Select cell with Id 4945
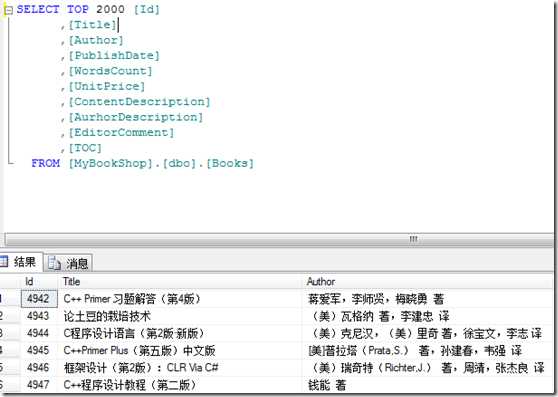The height and width of the screenshot is (397, 558). (x=39, y=350)
